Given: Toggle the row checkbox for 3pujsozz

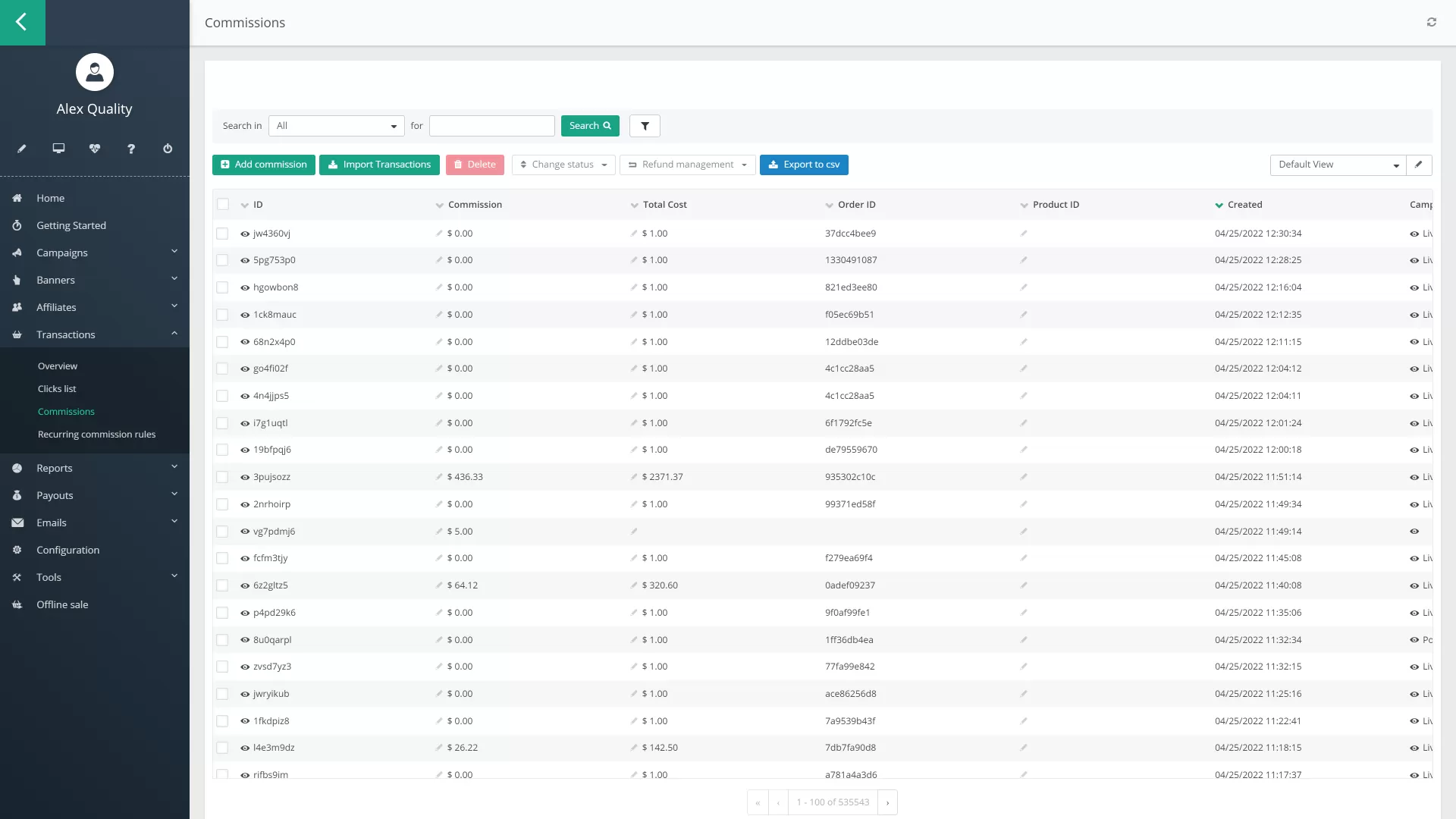Looking at the screenshot, I should 222,477.
